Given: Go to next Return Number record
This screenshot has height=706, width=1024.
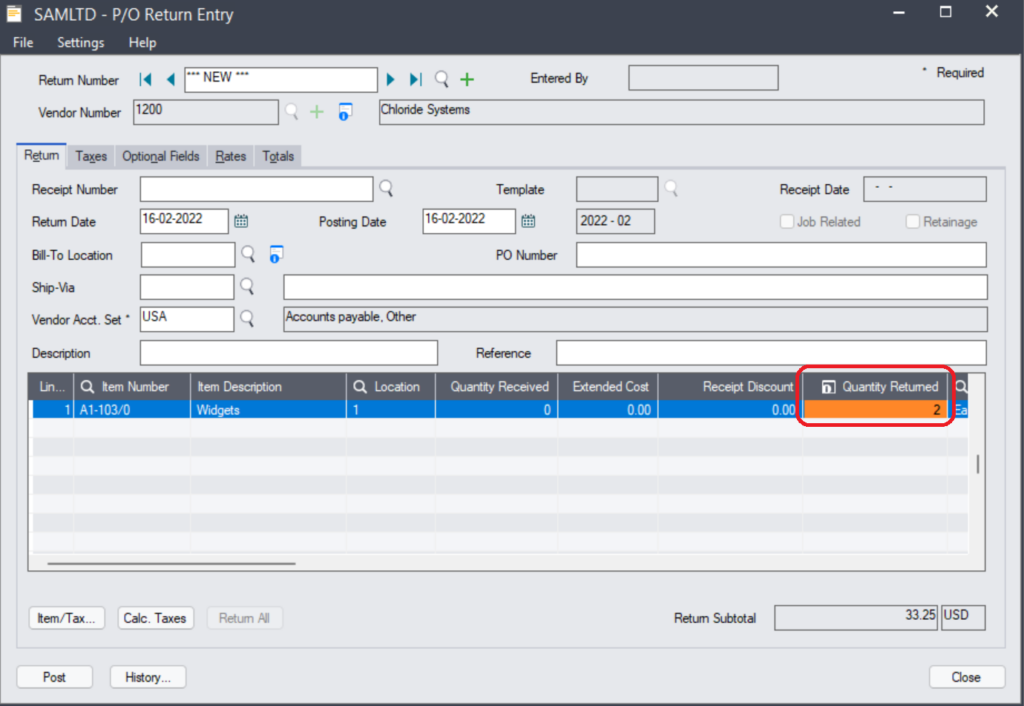Looking at the screenshot, I should [391, 80].
